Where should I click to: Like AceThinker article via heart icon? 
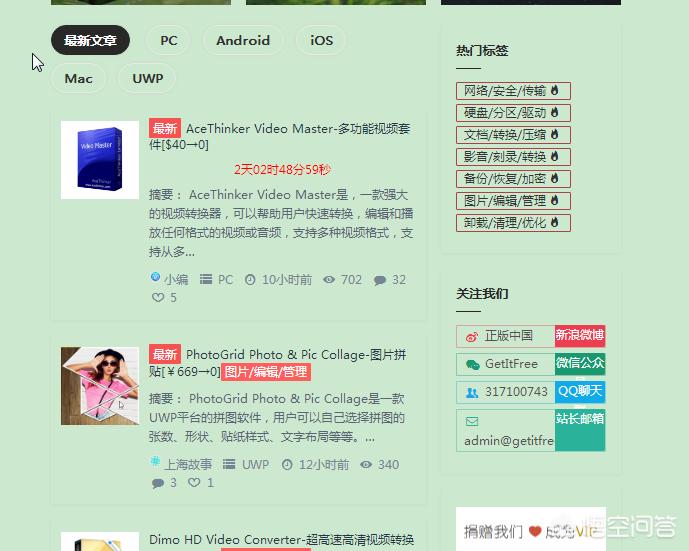tap(158, 297)
